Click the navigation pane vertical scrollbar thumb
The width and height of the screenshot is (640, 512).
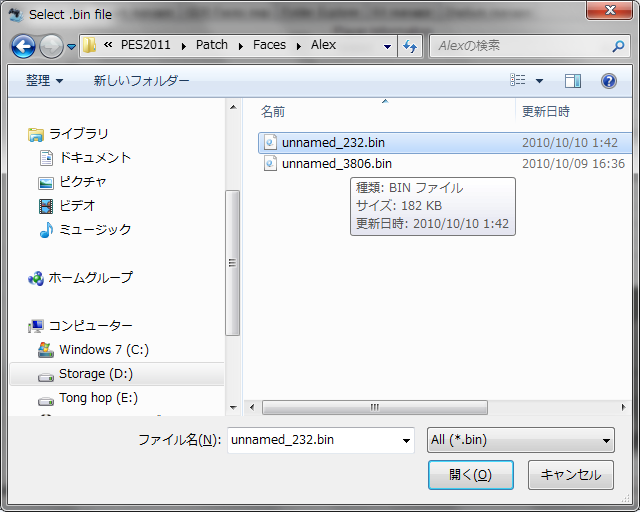233,263
